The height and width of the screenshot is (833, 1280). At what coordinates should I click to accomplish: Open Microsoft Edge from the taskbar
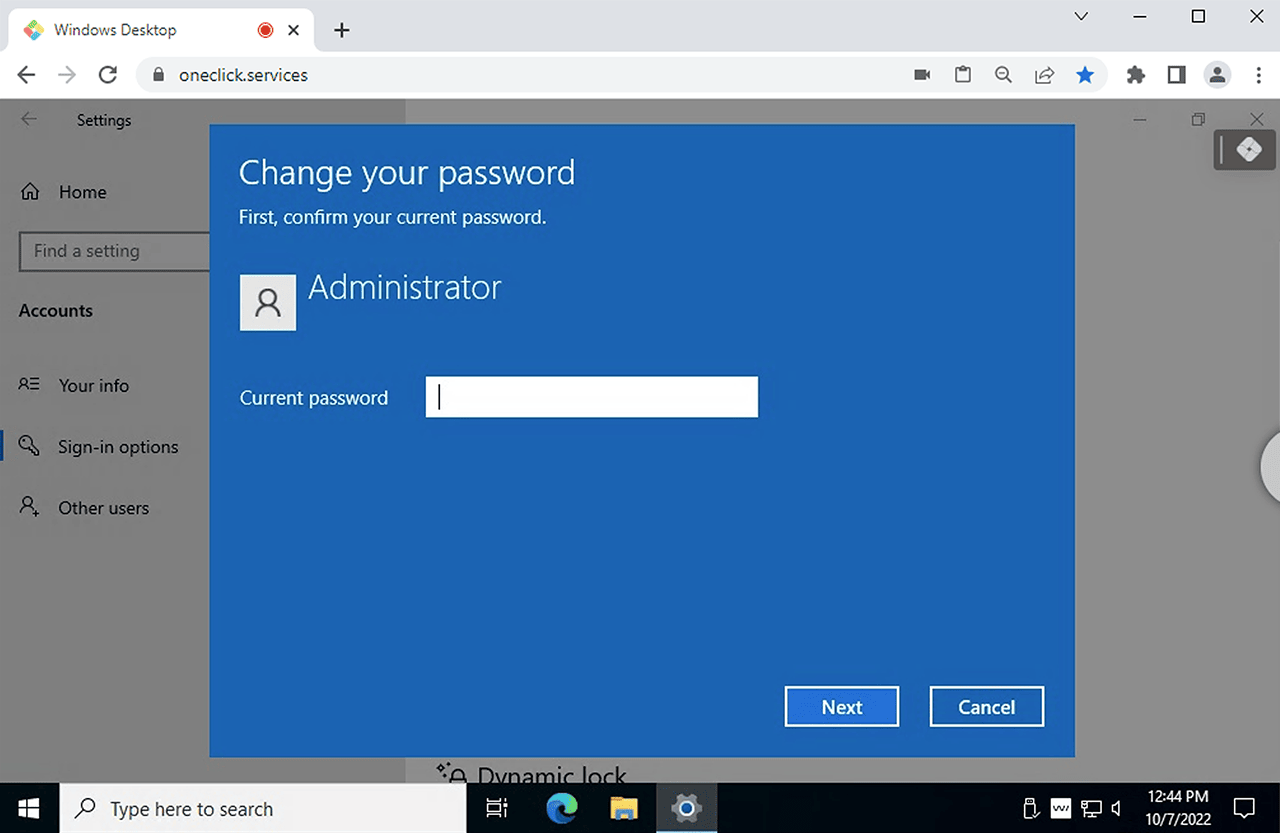(562, 808)
